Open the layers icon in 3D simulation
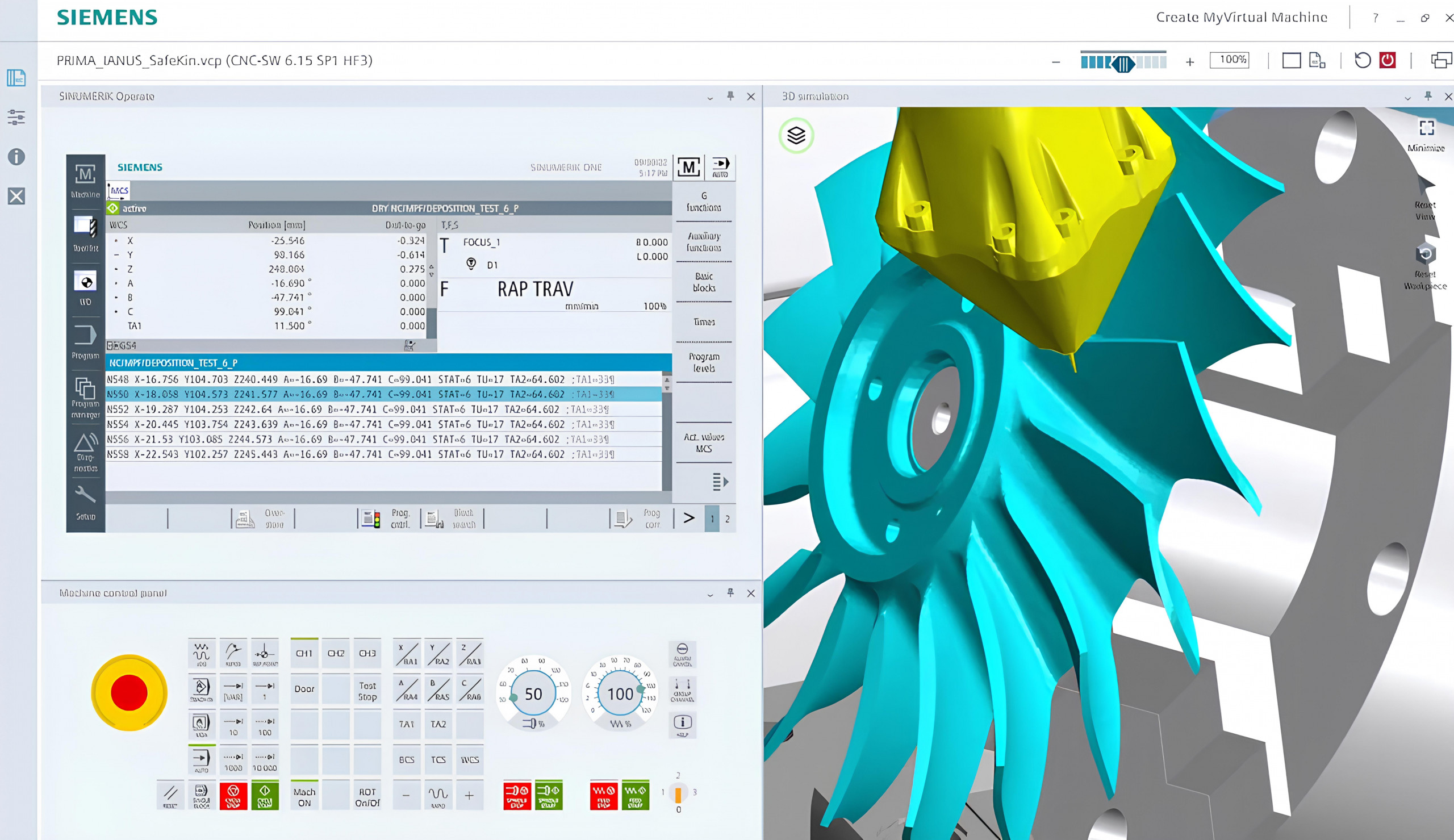 (x=796, y=136)
